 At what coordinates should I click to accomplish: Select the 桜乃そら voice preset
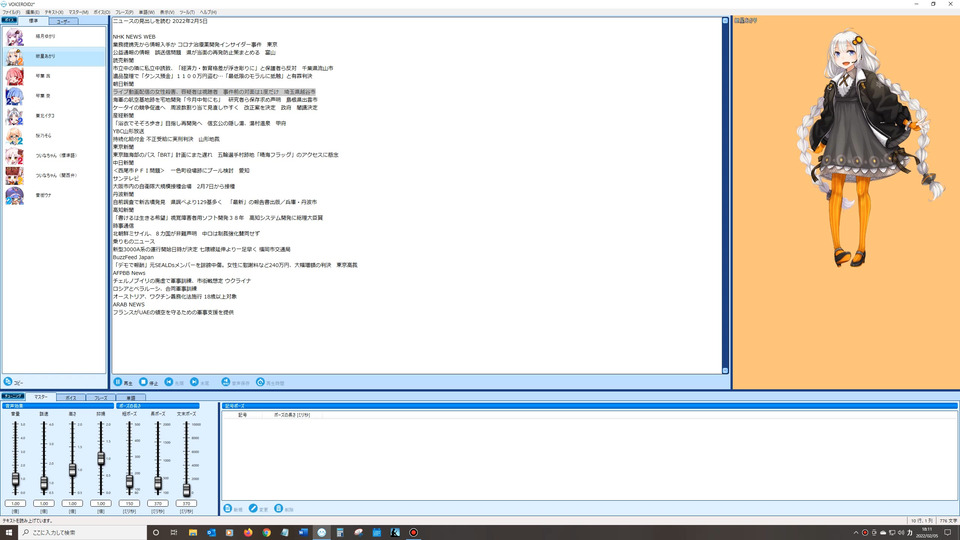point(54,135)
